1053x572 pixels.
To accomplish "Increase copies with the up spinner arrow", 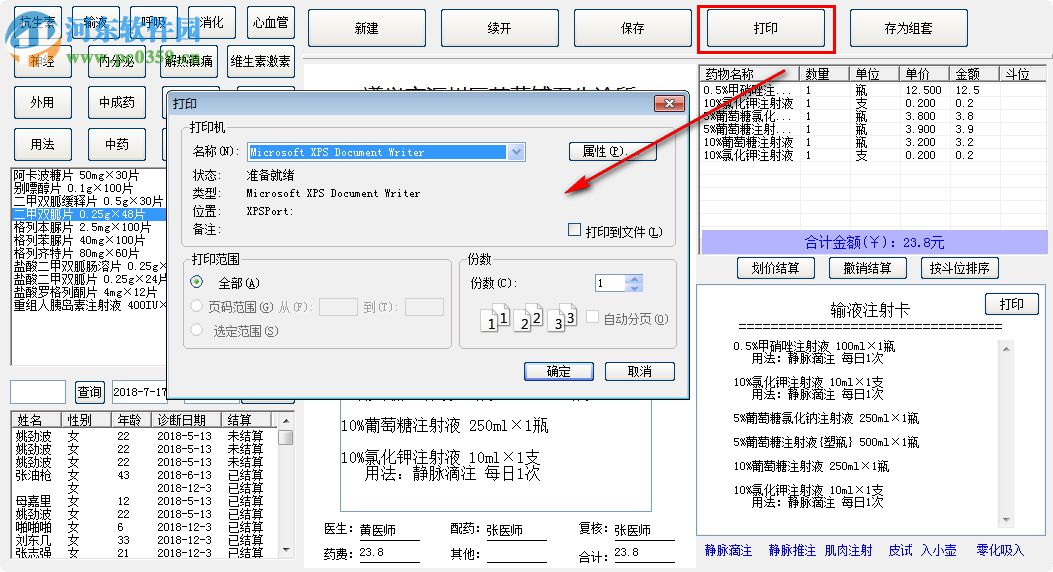I will pyautogui.click(x=634, y=279).
